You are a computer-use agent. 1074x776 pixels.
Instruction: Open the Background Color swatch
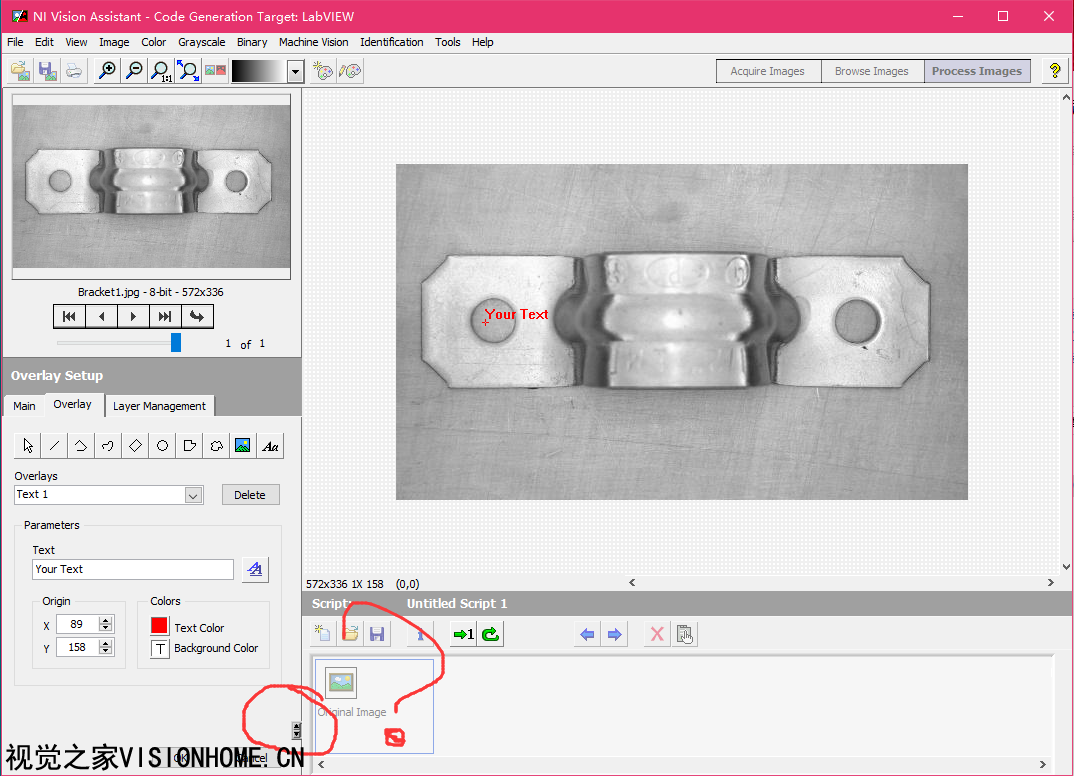coord(160,648)
